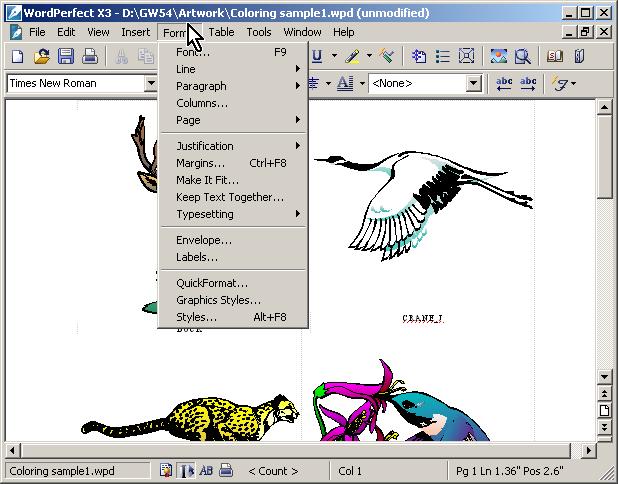Click the vertical scrollbar up arrow
Screen dimensions: 618x484
[x=604, y=107]
